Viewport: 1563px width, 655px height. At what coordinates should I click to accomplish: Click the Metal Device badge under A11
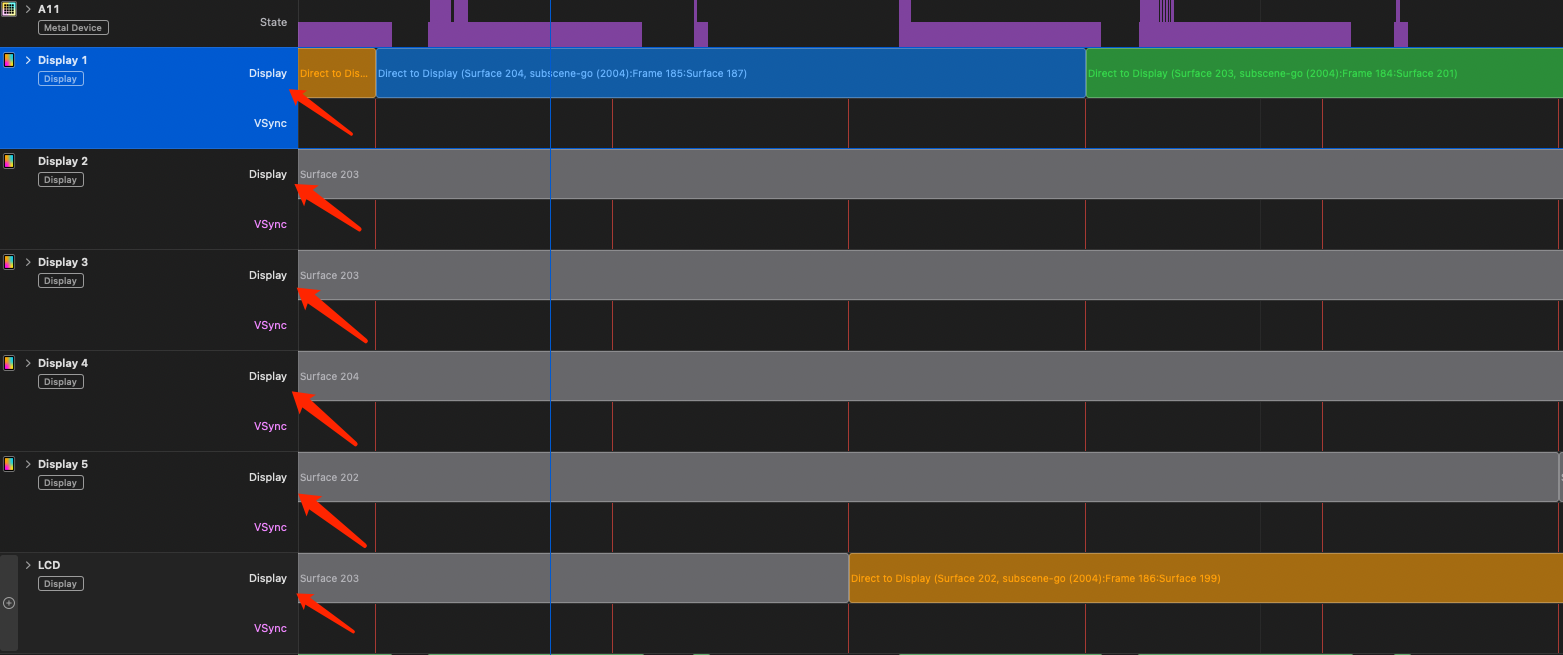73,28
